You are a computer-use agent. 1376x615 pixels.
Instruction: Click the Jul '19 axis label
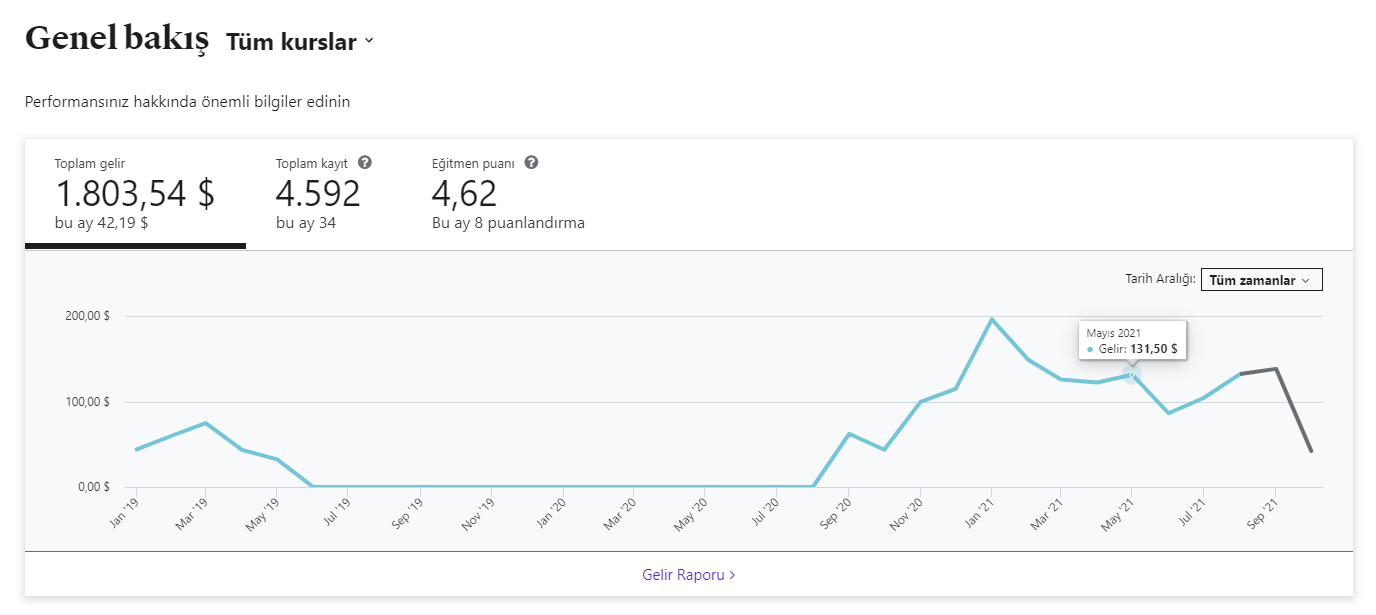(336, 510)
